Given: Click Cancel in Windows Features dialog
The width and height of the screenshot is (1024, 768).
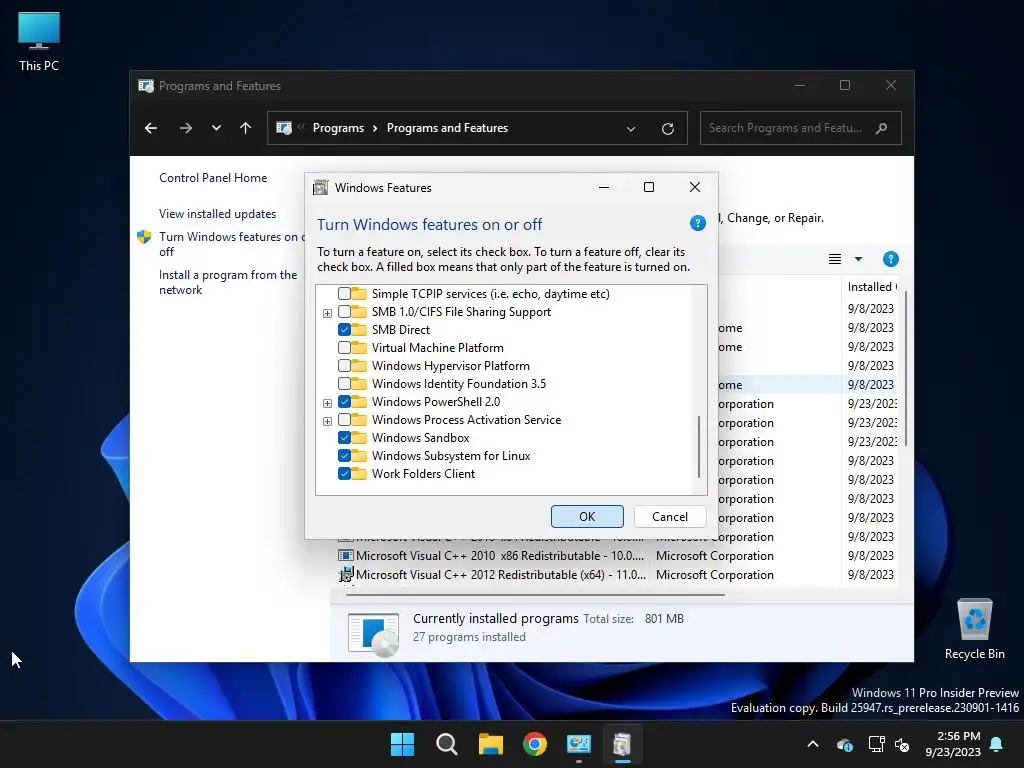Looking at the screenshot, I should point(669,517).
